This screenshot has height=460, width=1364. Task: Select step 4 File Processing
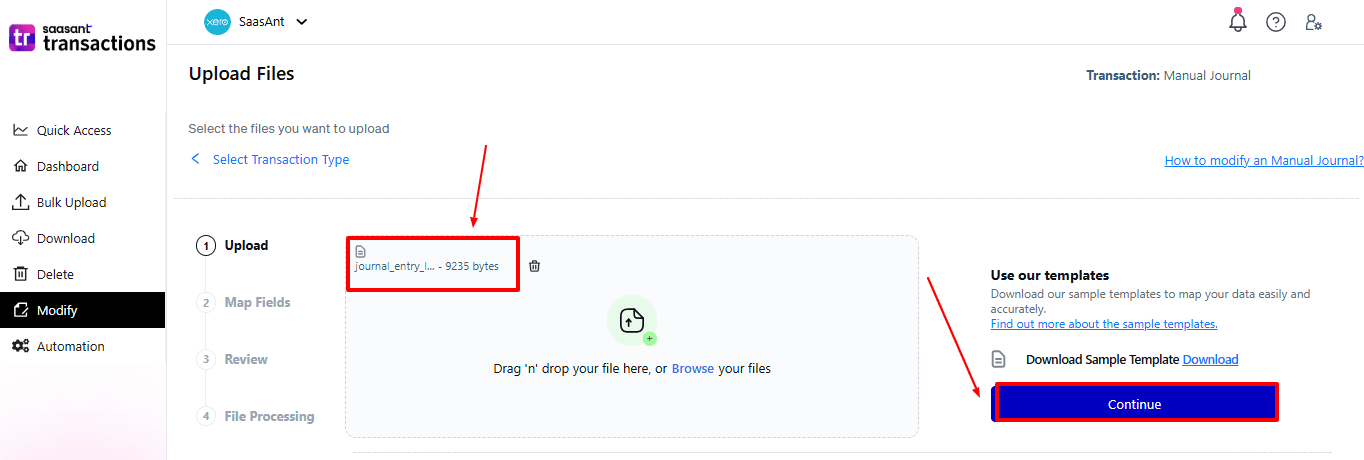[256, 417]
